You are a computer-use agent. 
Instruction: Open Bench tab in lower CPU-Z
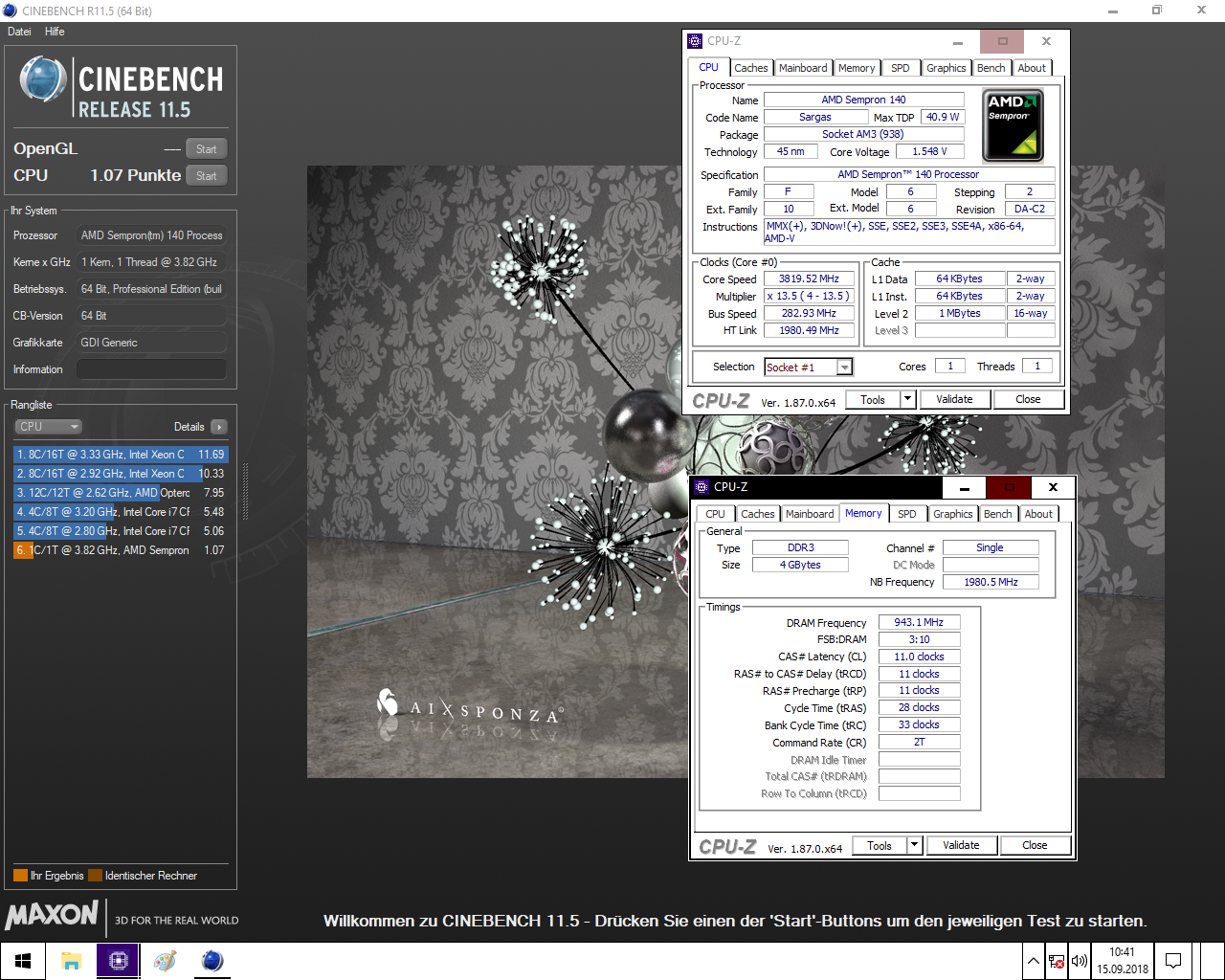click(998, 514)
